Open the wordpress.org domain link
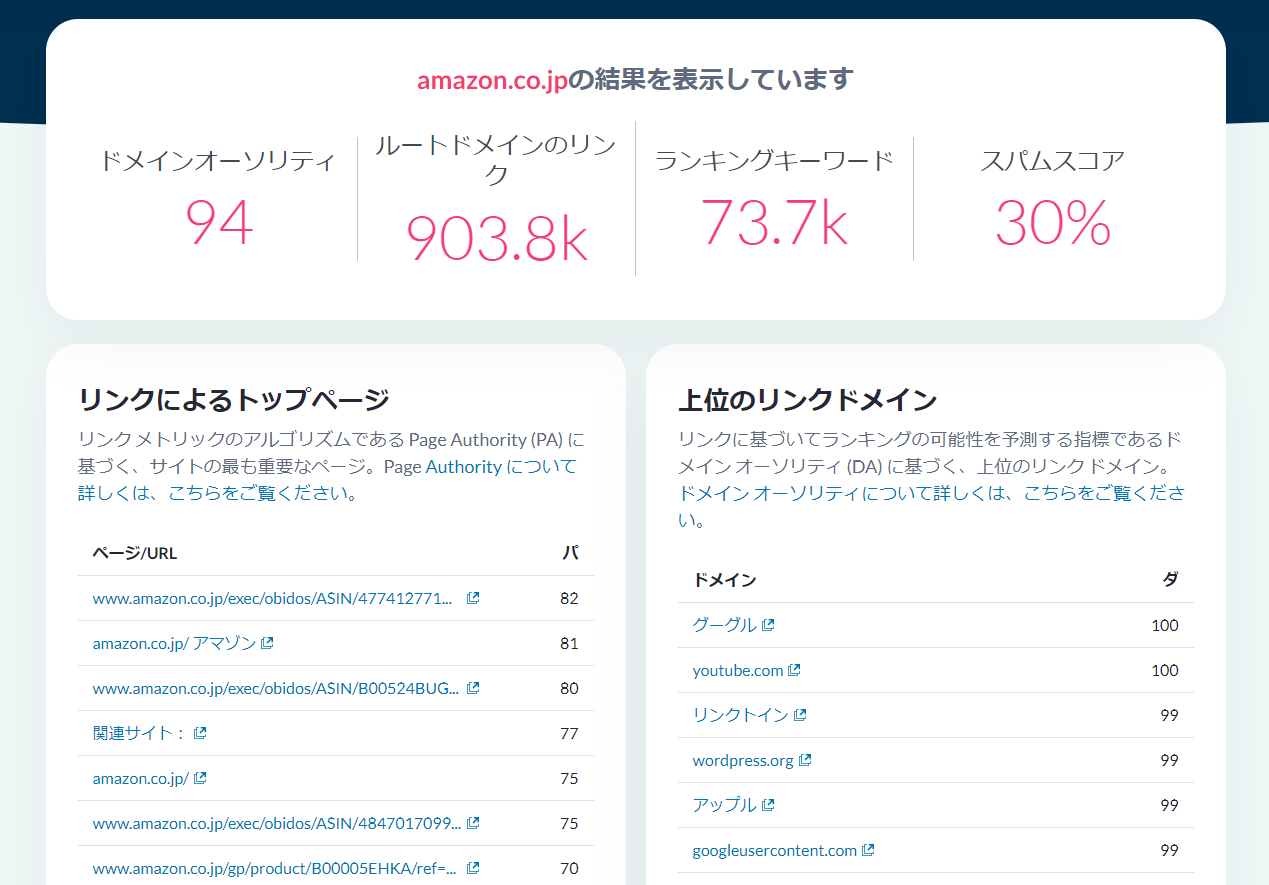Viewport: 1269px width, 885px height. (x=743, y=760)
